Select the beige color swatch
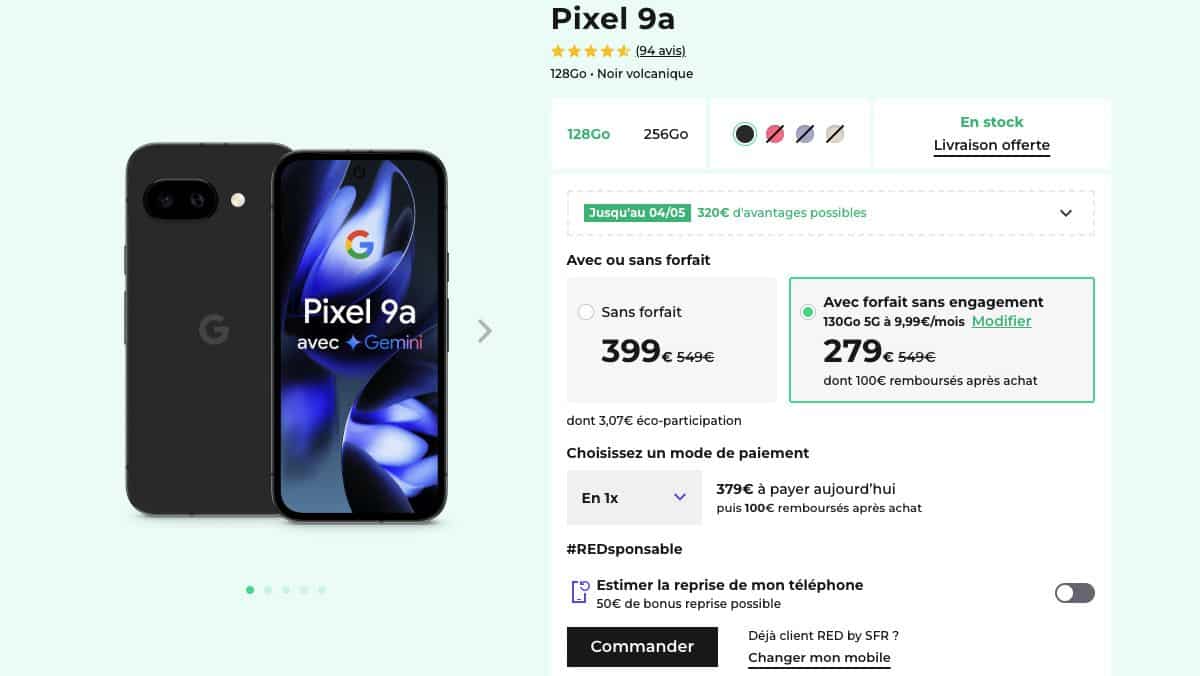The height and width of the screenshot is (676, 1200). (835, 134)
